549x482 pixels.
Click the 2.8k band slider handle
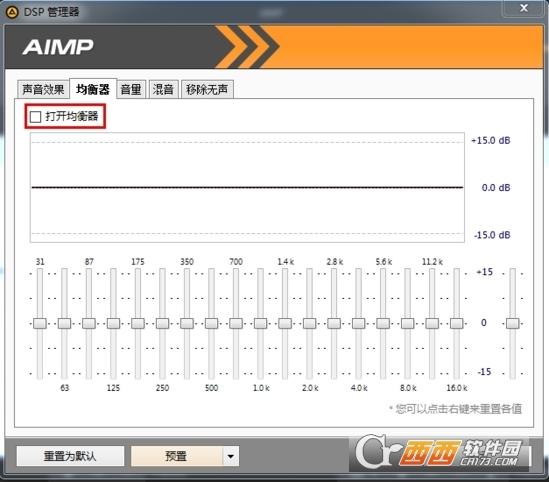pos(334,323)
